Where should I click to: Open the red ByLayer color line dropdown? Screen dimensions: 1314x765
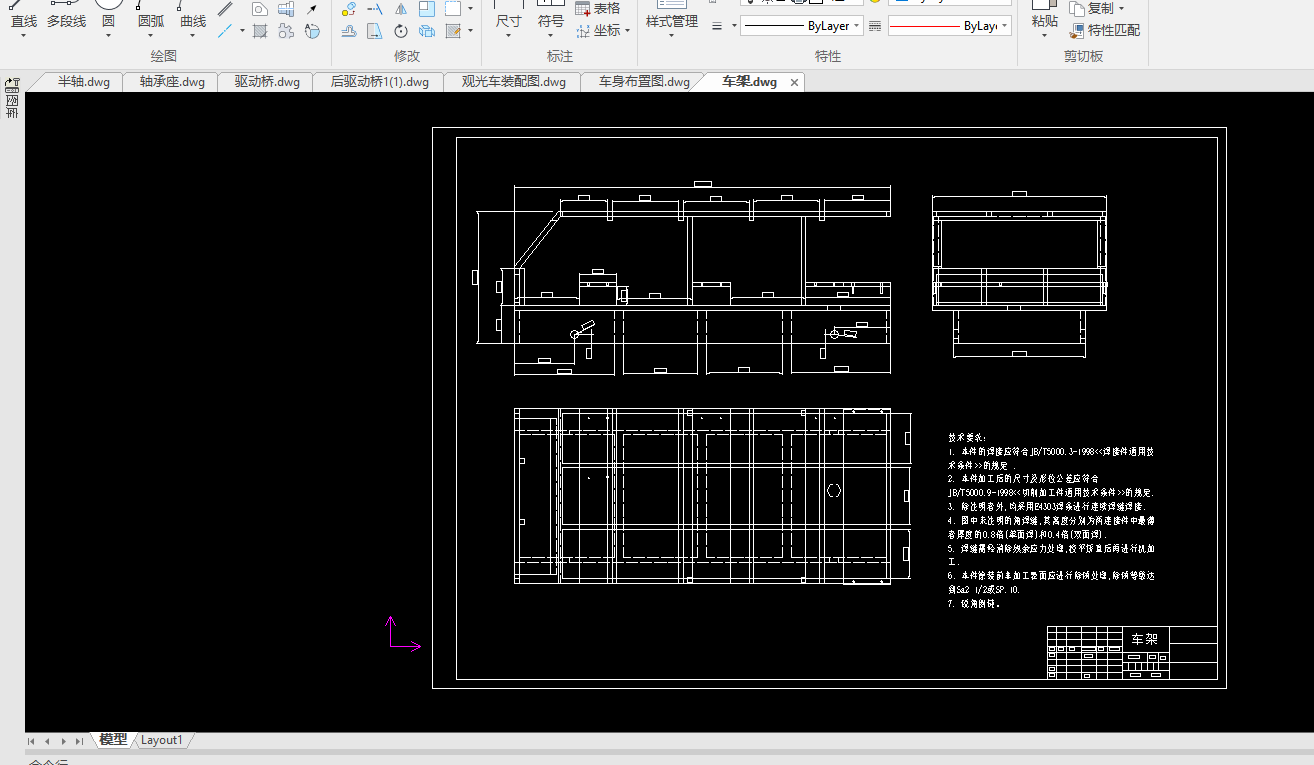(x=1005, y=27)
